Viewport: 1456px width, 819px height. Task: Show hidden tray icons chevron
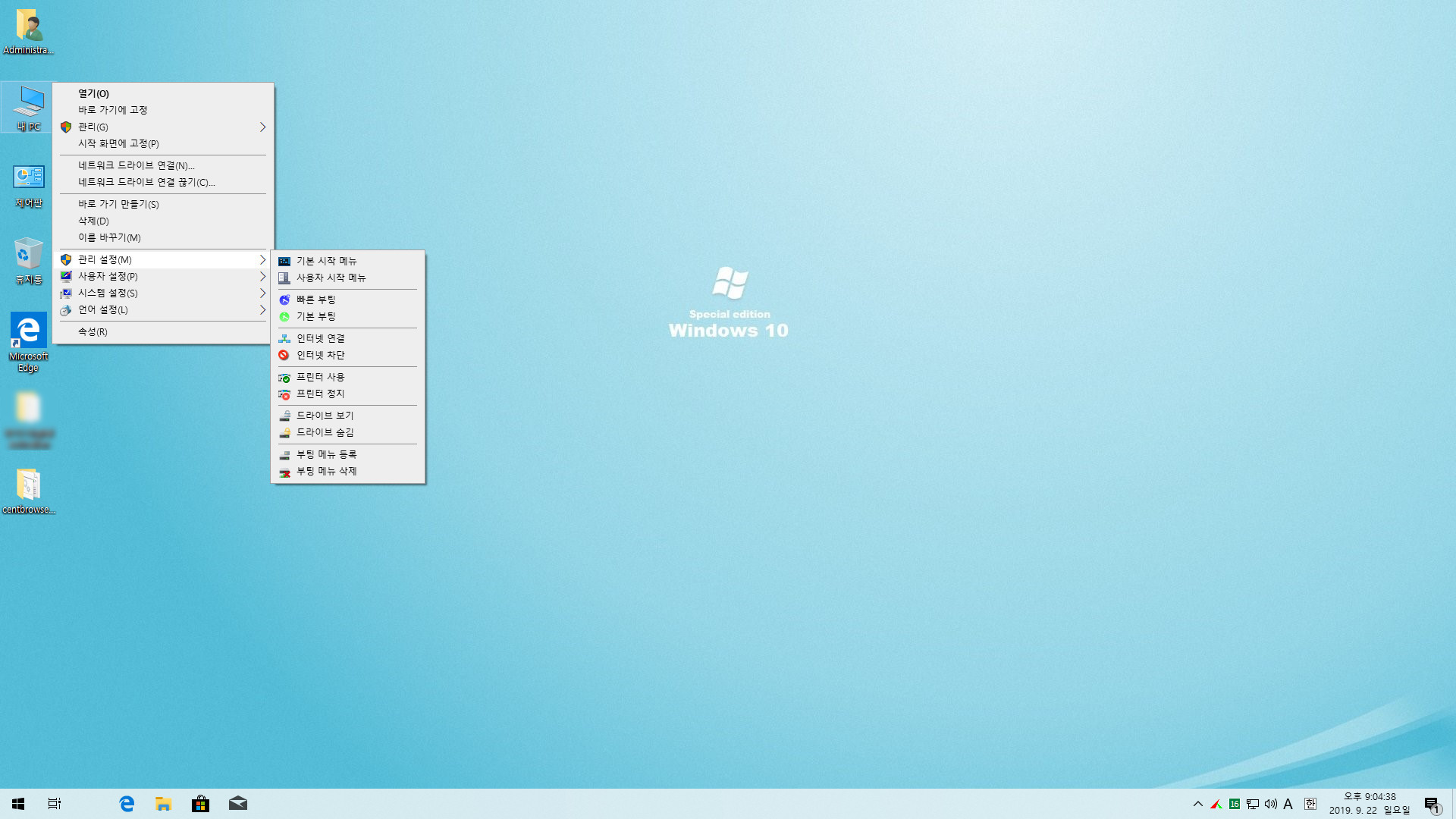click(1197, 804)
